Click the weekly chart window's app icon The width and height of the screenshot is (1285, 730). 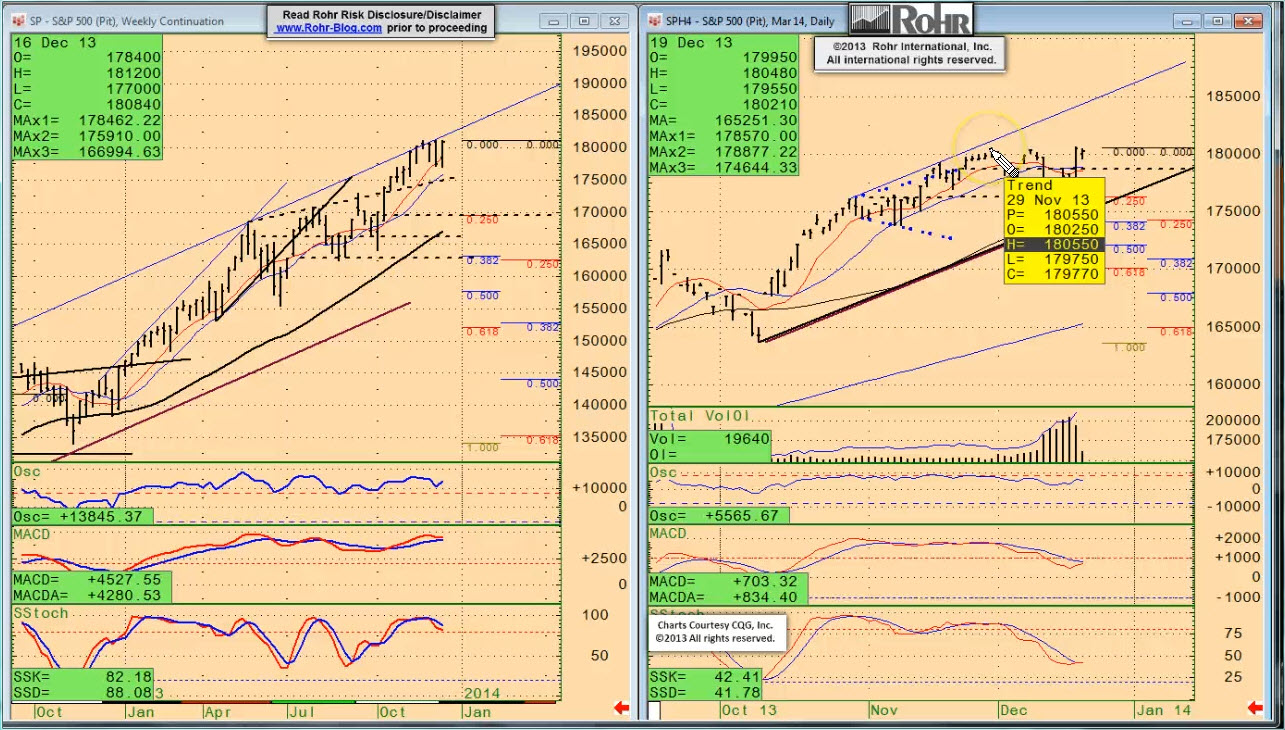(x=19, y=21)
